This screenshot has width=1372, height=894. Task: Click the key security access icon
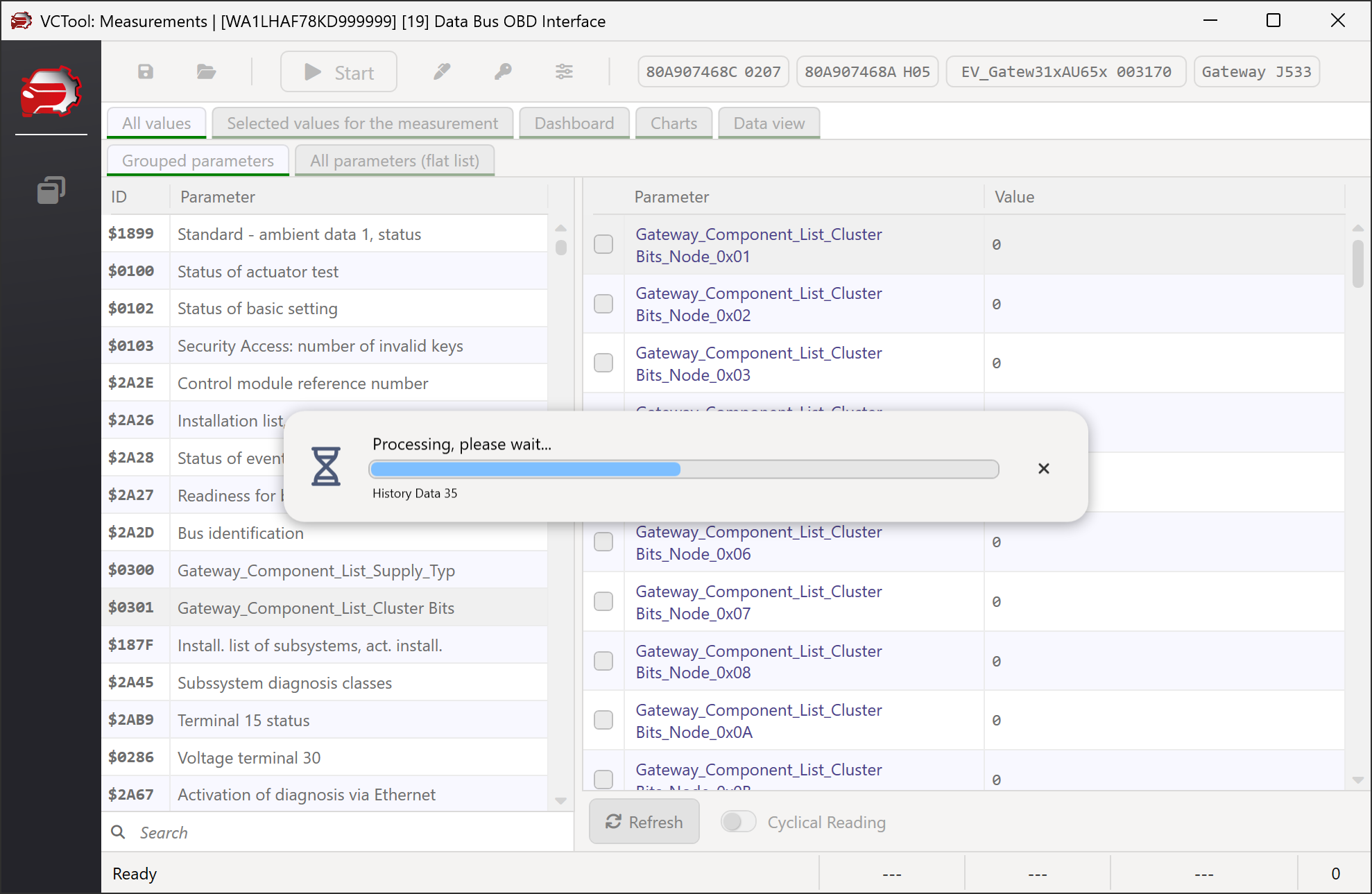coord(503,71)
